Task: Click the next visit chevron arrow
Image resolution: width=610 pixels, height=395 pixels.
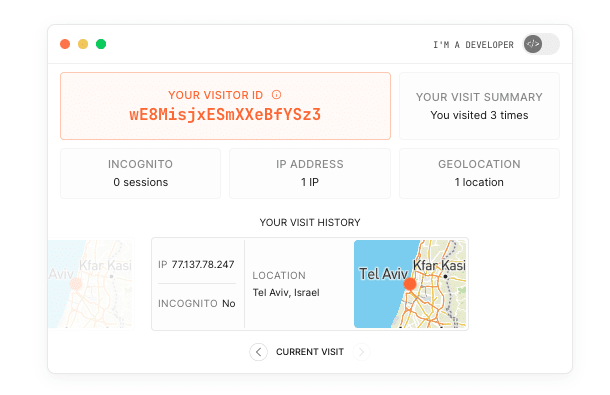Action: [361, 352]
